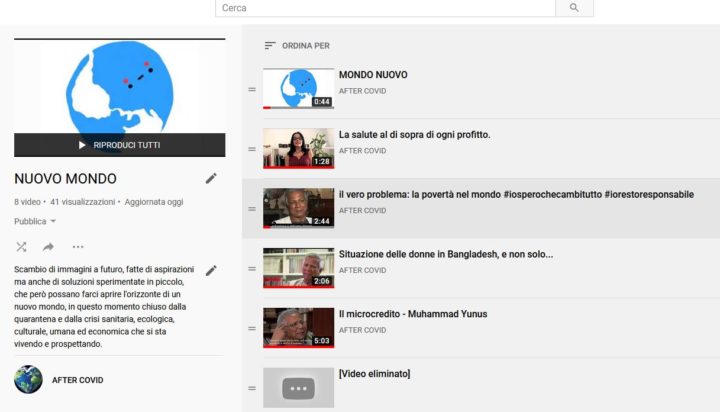Open 'Situazione delle donne in Bangladesh' video
The width and height of the screenshot is (720, 412).
[446, 254]
